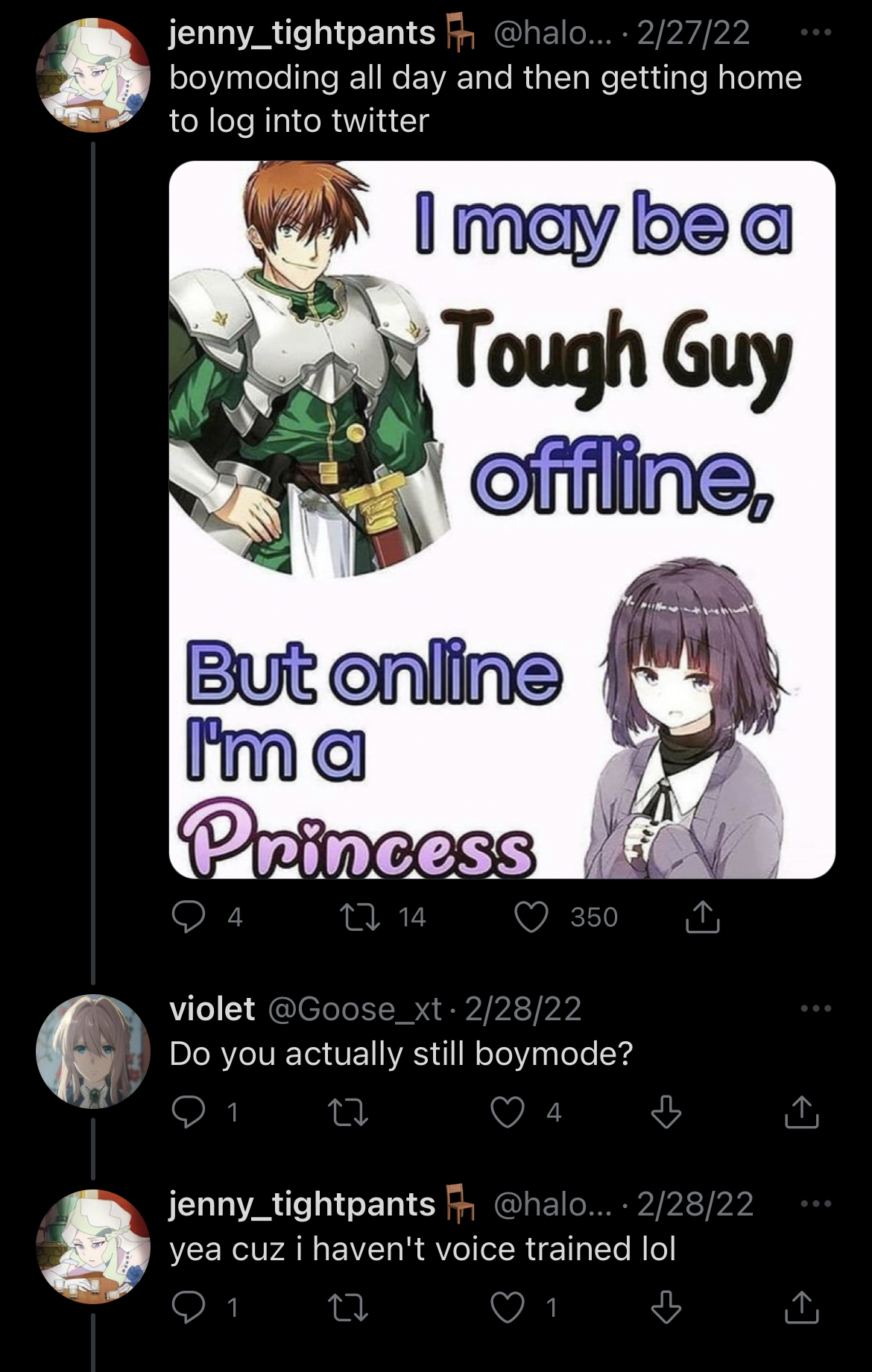Retweet violet's reply
The width and height of the screenshot is (872, 1372).
point(348,1112)
